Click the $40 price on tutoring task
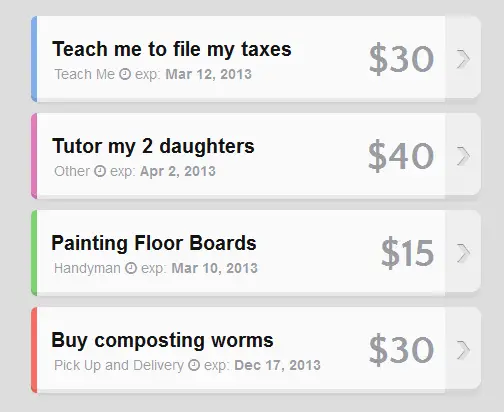This screenshot has height=412, width=504. point(401,156)
